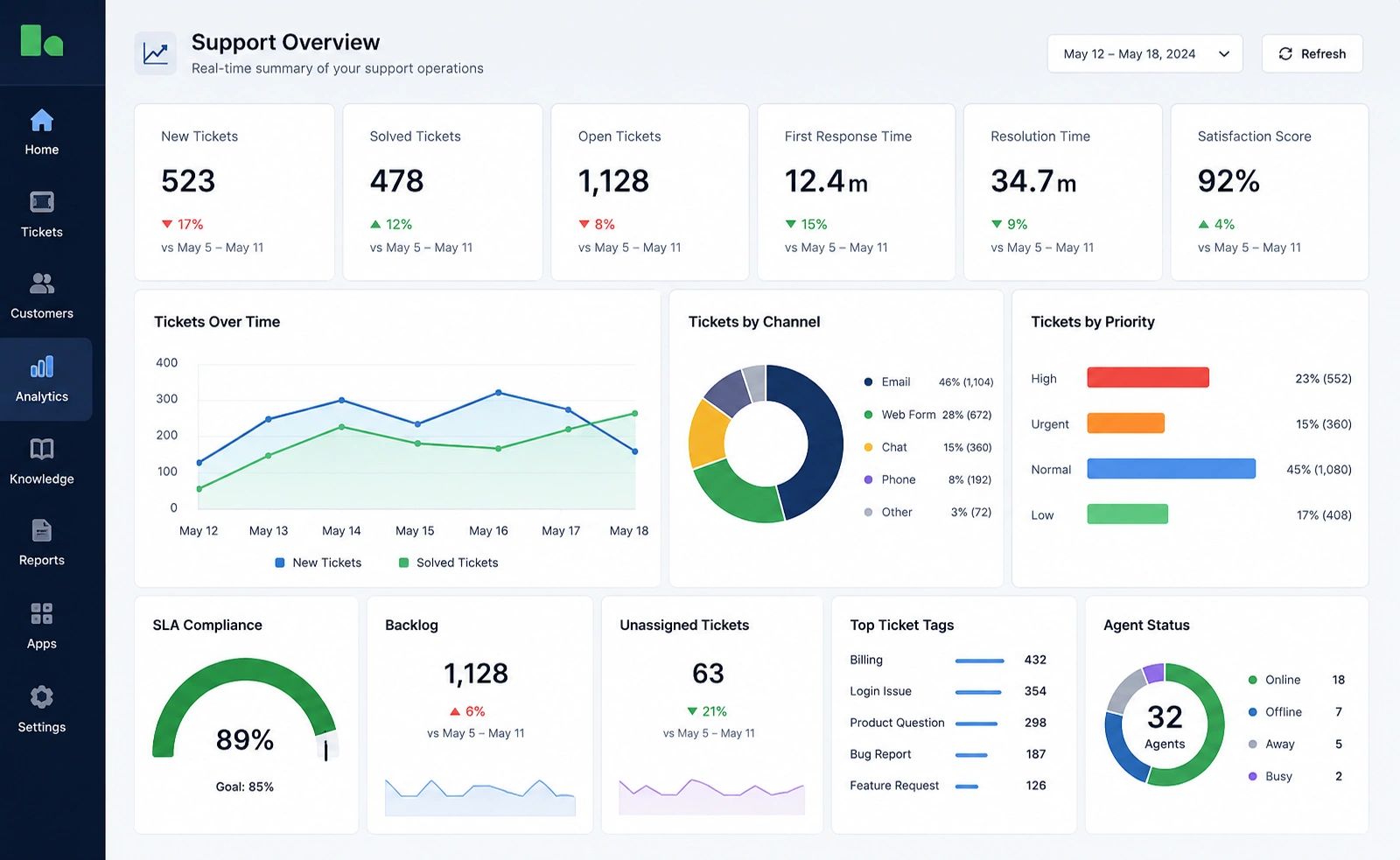The width and height of the screenshot is (1400, 860).
Task: Click the Apps menu label in sidebar
Action: click(41, 644)
